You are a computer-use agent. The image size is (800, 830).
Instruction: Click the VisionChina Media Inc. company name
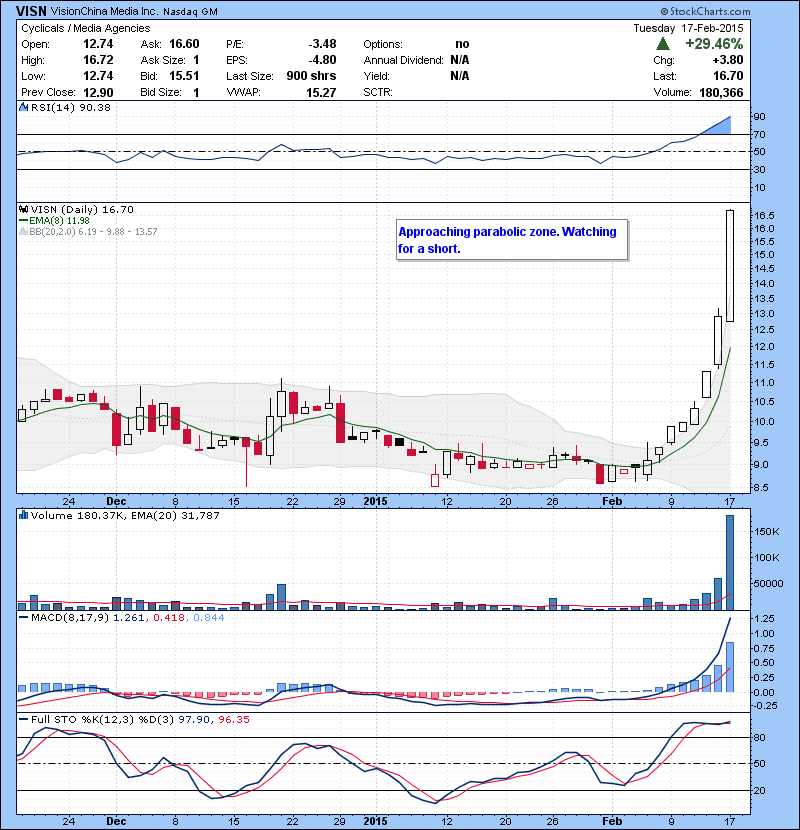pos(104,11)
